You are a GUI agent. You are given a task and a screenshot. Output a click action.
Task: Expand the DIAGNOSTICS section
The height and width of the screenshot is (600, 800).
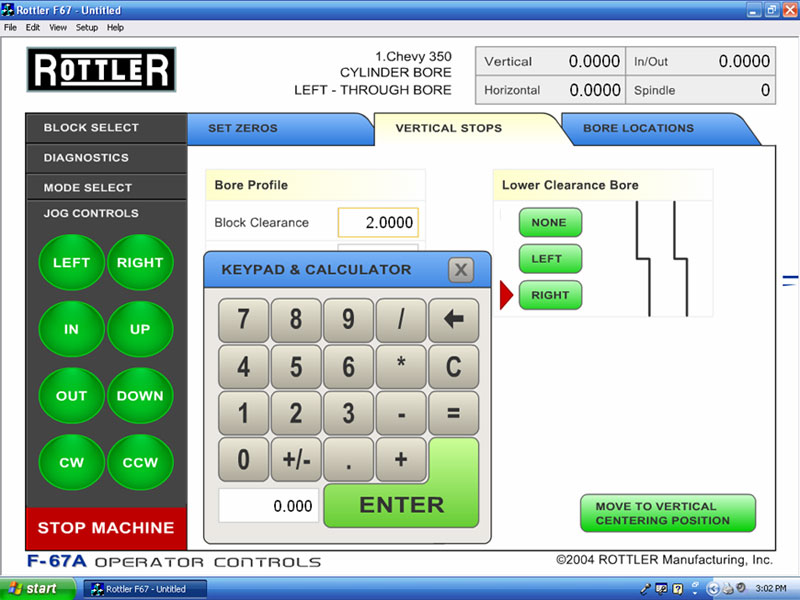(x=86, y=158)
